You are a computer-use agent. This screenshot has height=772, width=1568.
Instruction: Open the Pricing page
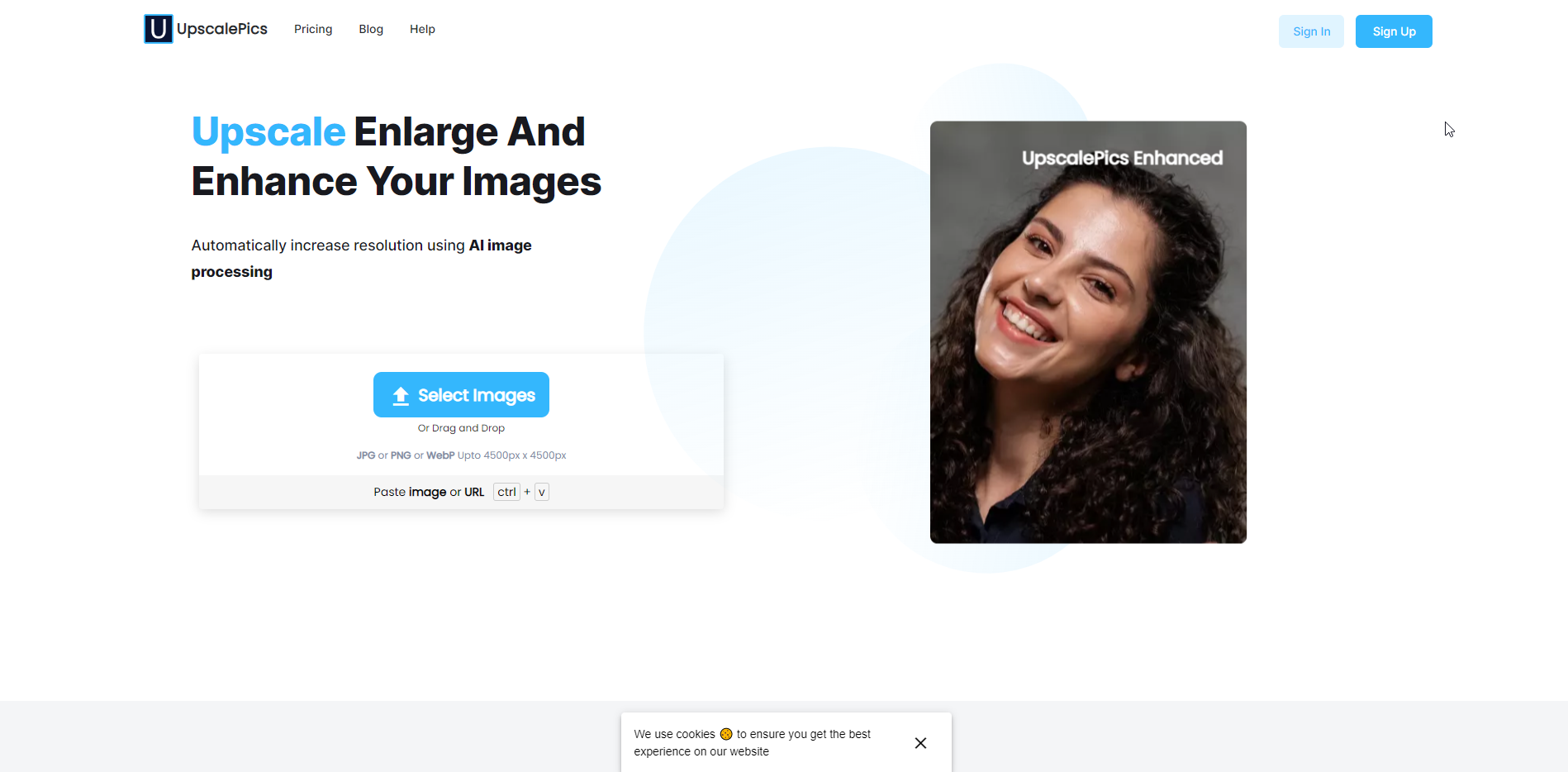point(313,29)
